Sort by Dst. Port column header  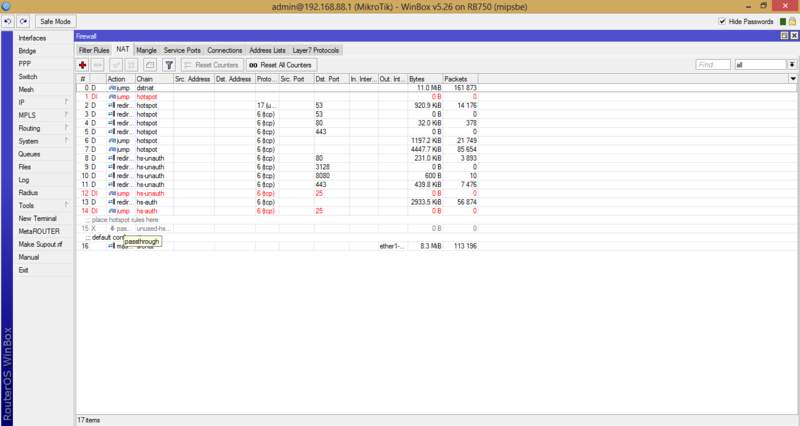click(331, 79)
